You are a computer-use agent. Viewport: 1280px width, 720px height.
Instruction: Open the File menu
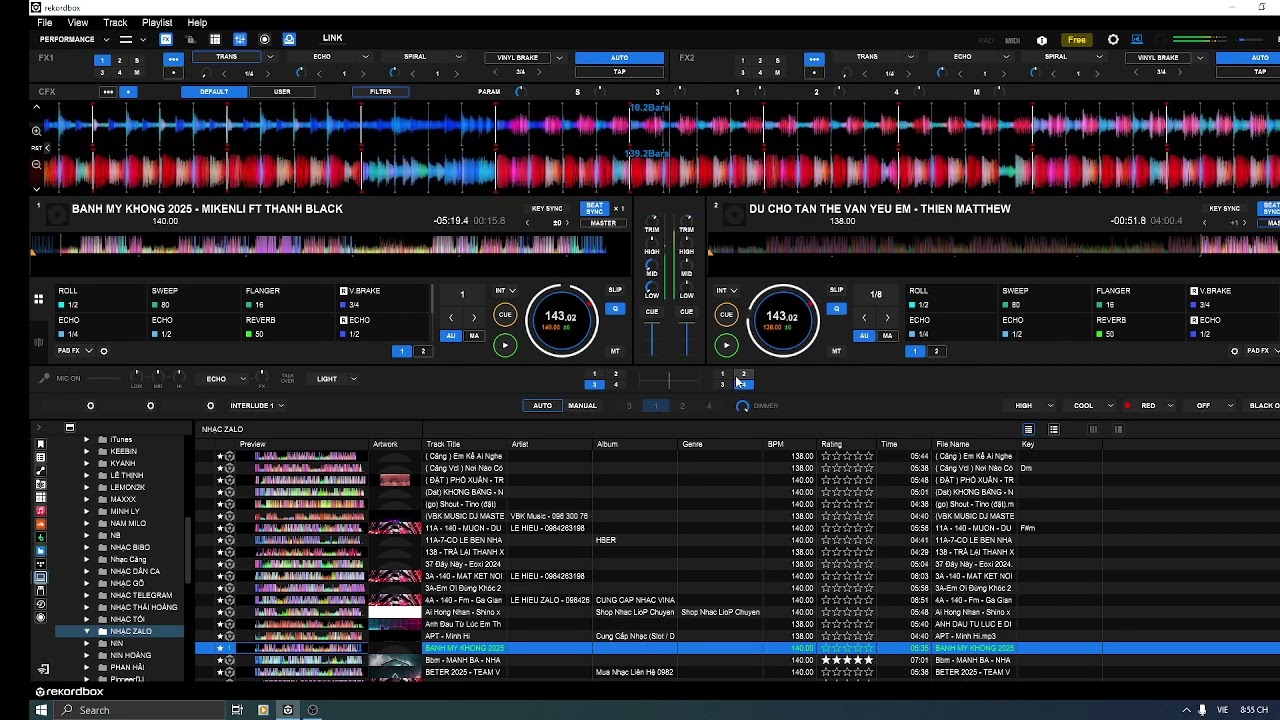point(45,23)
